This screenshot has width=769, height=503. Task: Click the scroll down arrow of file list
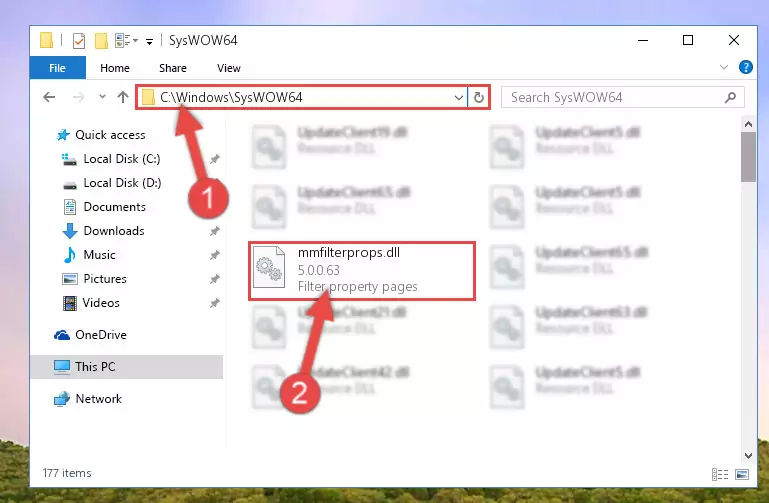click(748, 455)
